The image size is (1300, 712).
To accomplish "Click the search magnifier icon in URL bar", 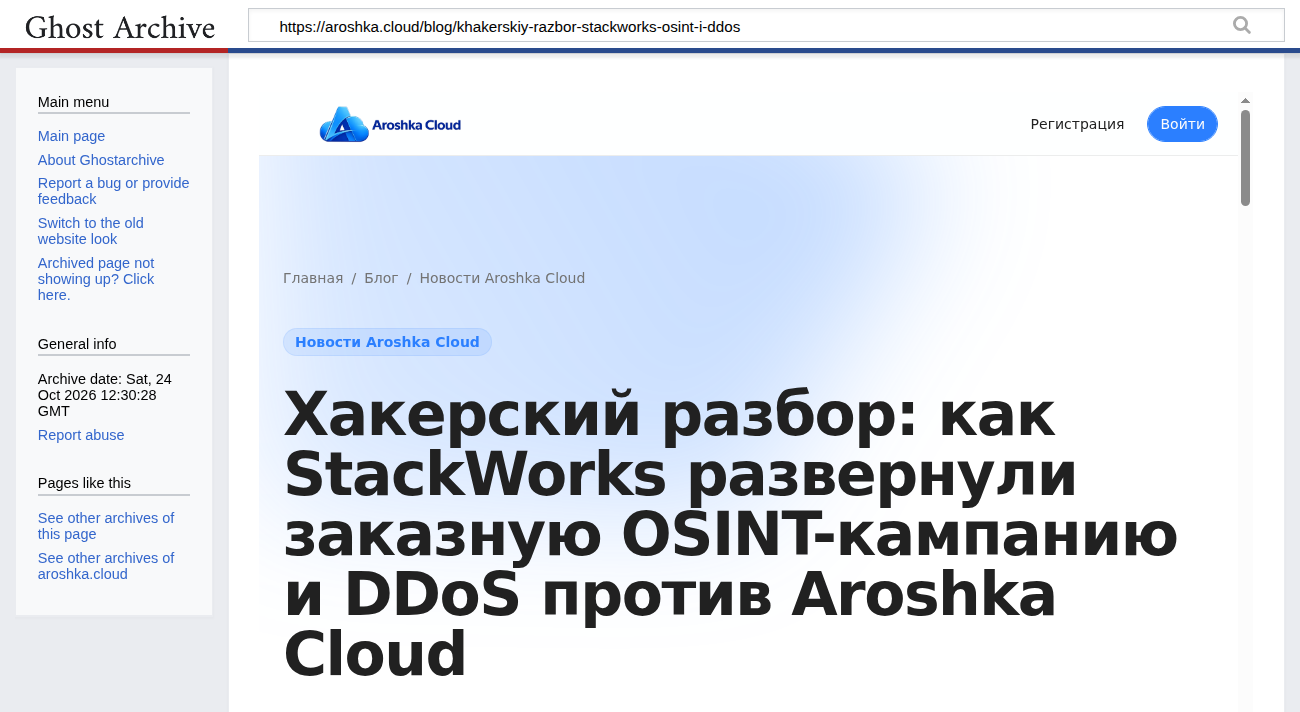I will point(1242,26).
